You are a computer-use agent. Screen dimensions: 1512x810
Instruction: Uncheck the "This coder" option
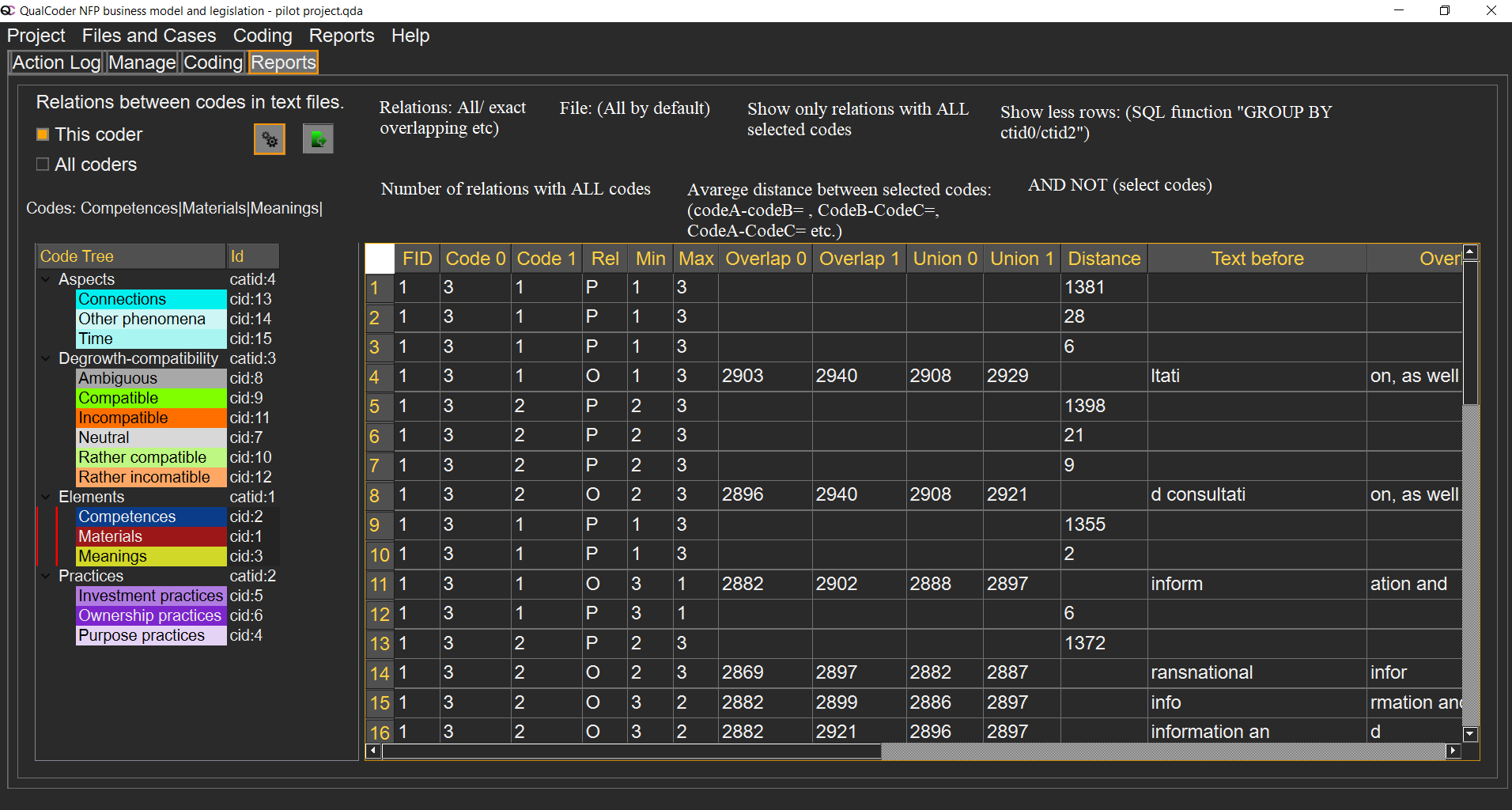[x=42, y=134]
